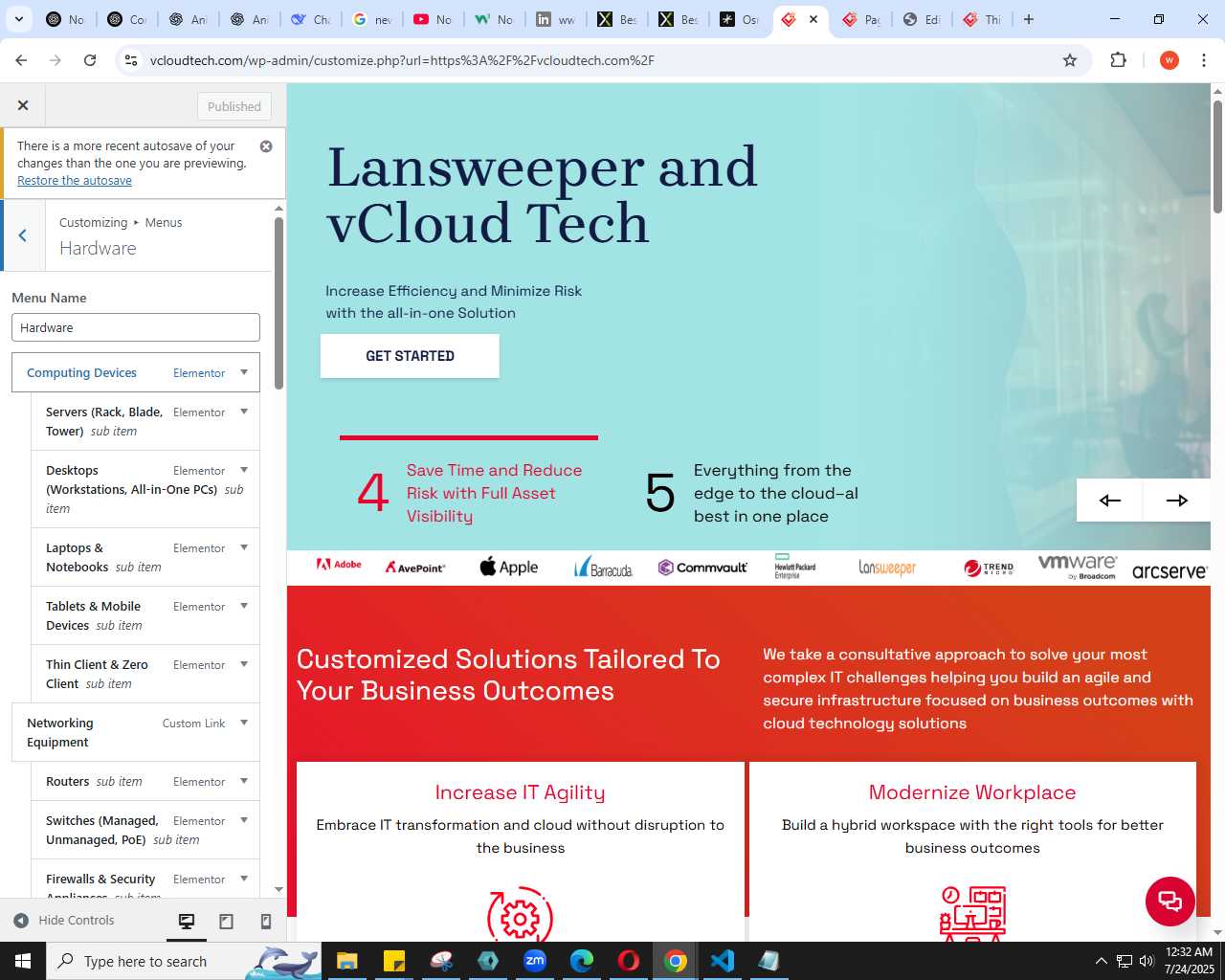
Task: Open Chrome extensions menu
Action: point(1118,60)
